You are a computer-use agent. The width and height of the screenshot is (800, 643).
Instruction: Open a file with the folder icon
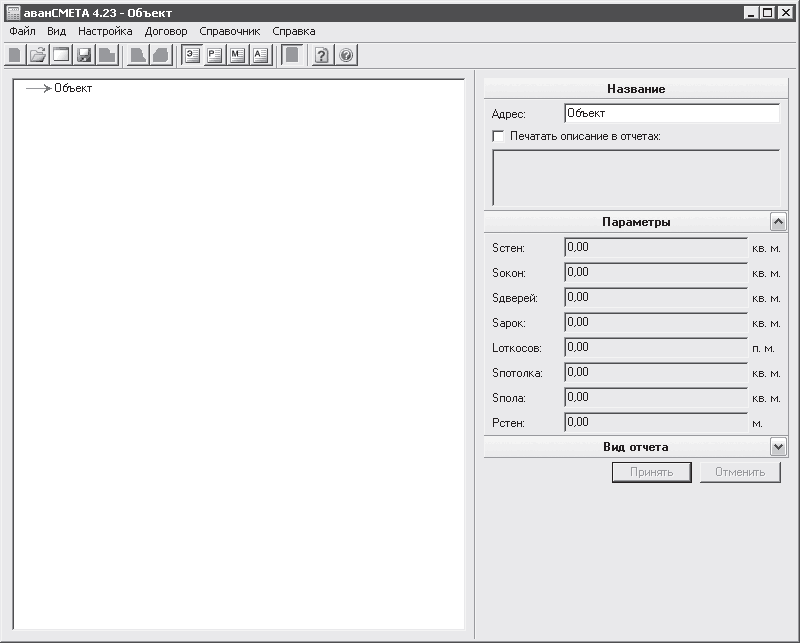38,55
